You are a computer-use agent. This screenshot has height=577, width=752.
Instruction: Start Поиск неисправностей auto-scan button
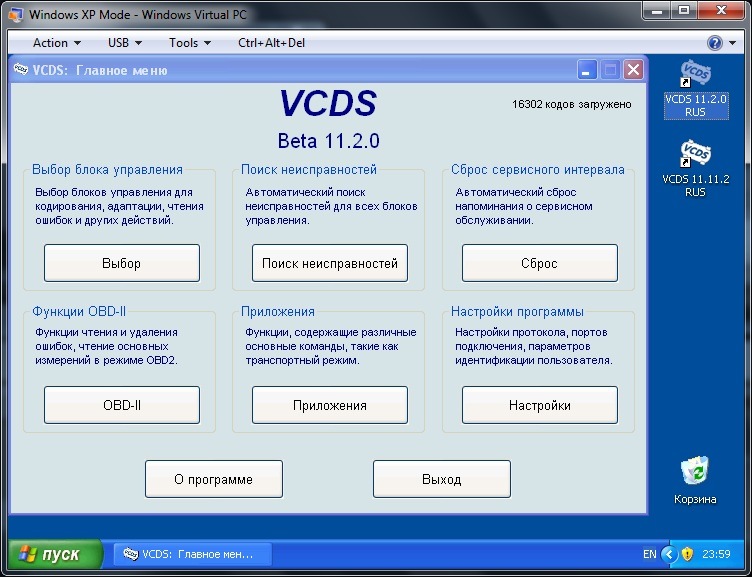(x=330, y=263)
